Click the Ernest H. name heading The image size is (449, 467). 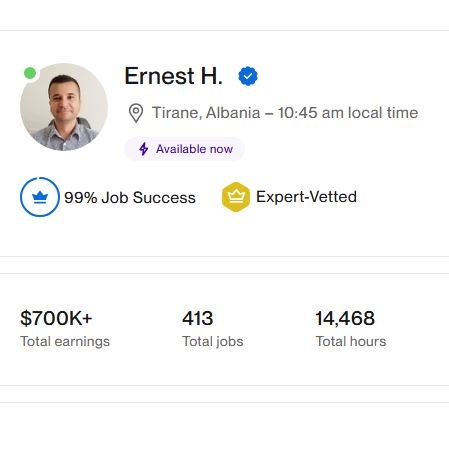click(173, 76)
